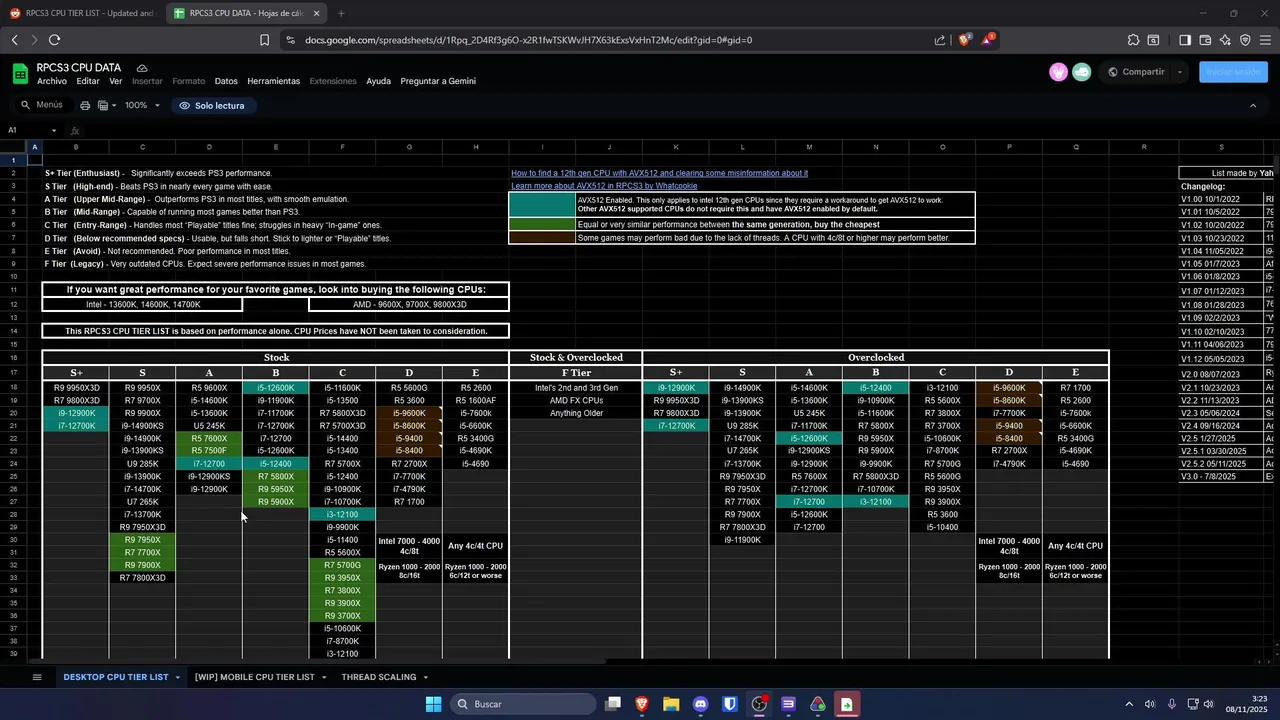Viewport: 1280px width, 720px height.
Task: Click the cloud document status icon
Action: [x=142, y=68]
